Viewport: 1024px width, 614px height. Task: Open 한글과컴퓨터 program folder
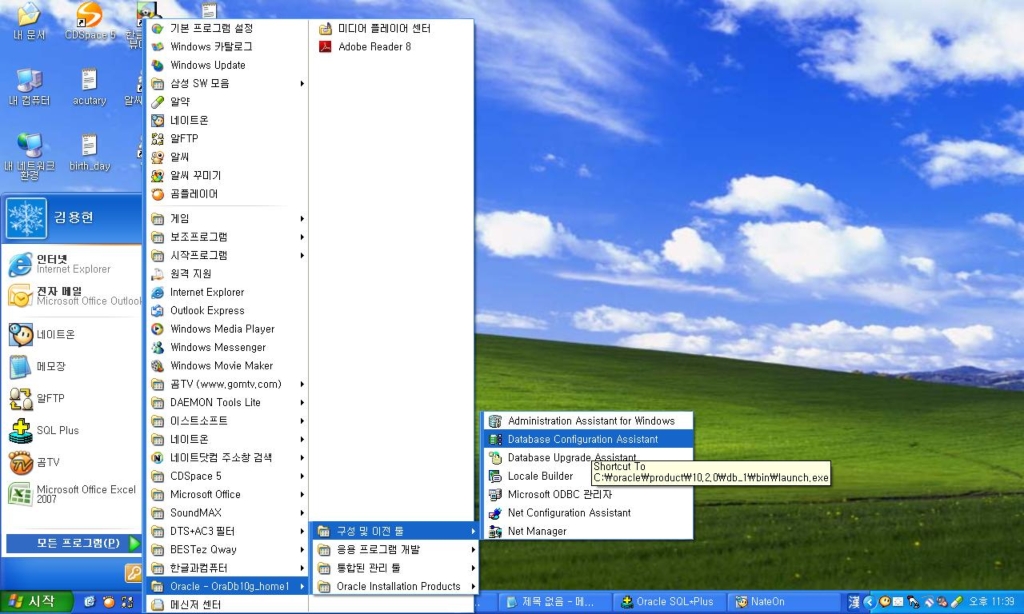226,568
